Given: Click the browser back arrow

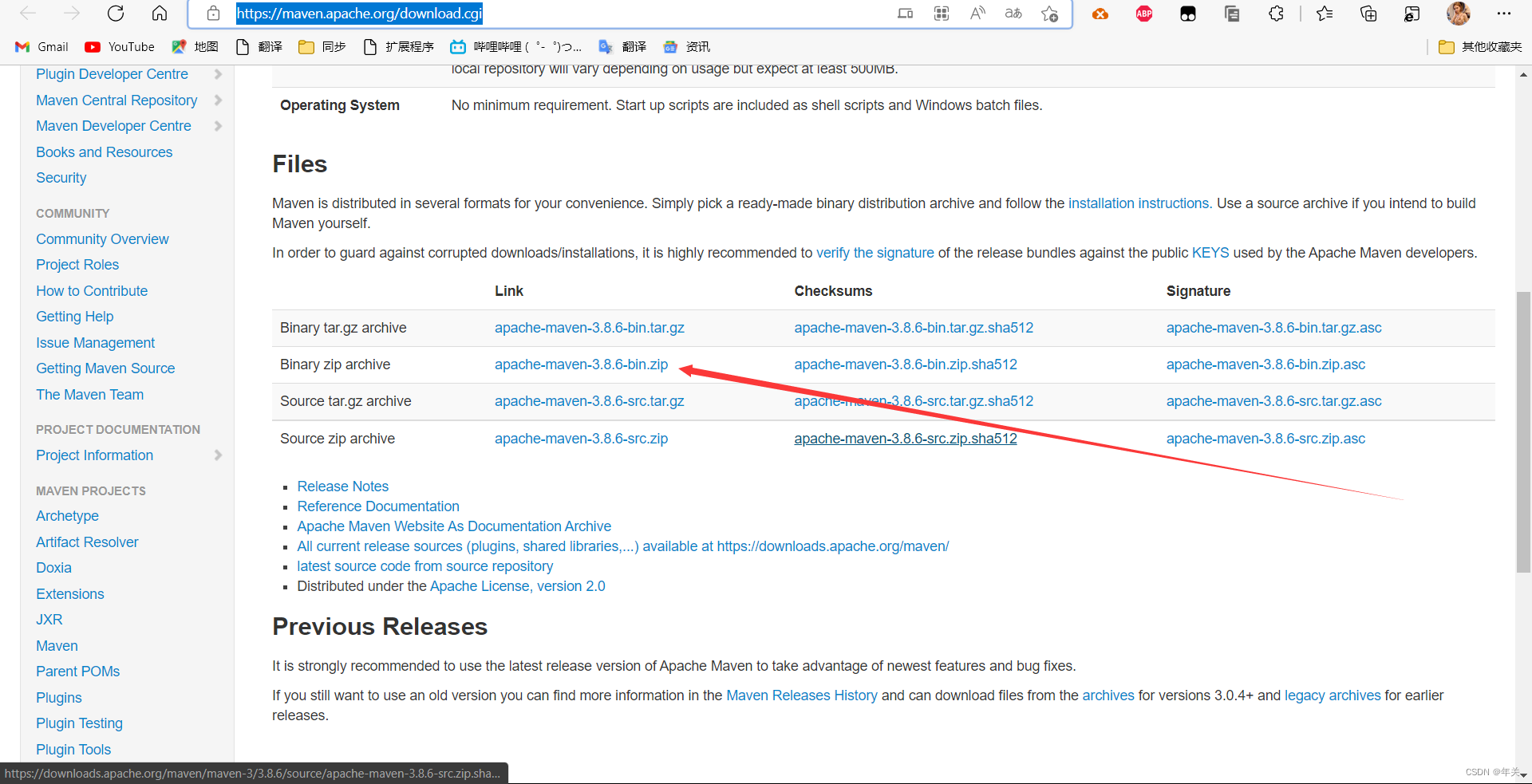Looking at the screenshot, I should point(28,14).
